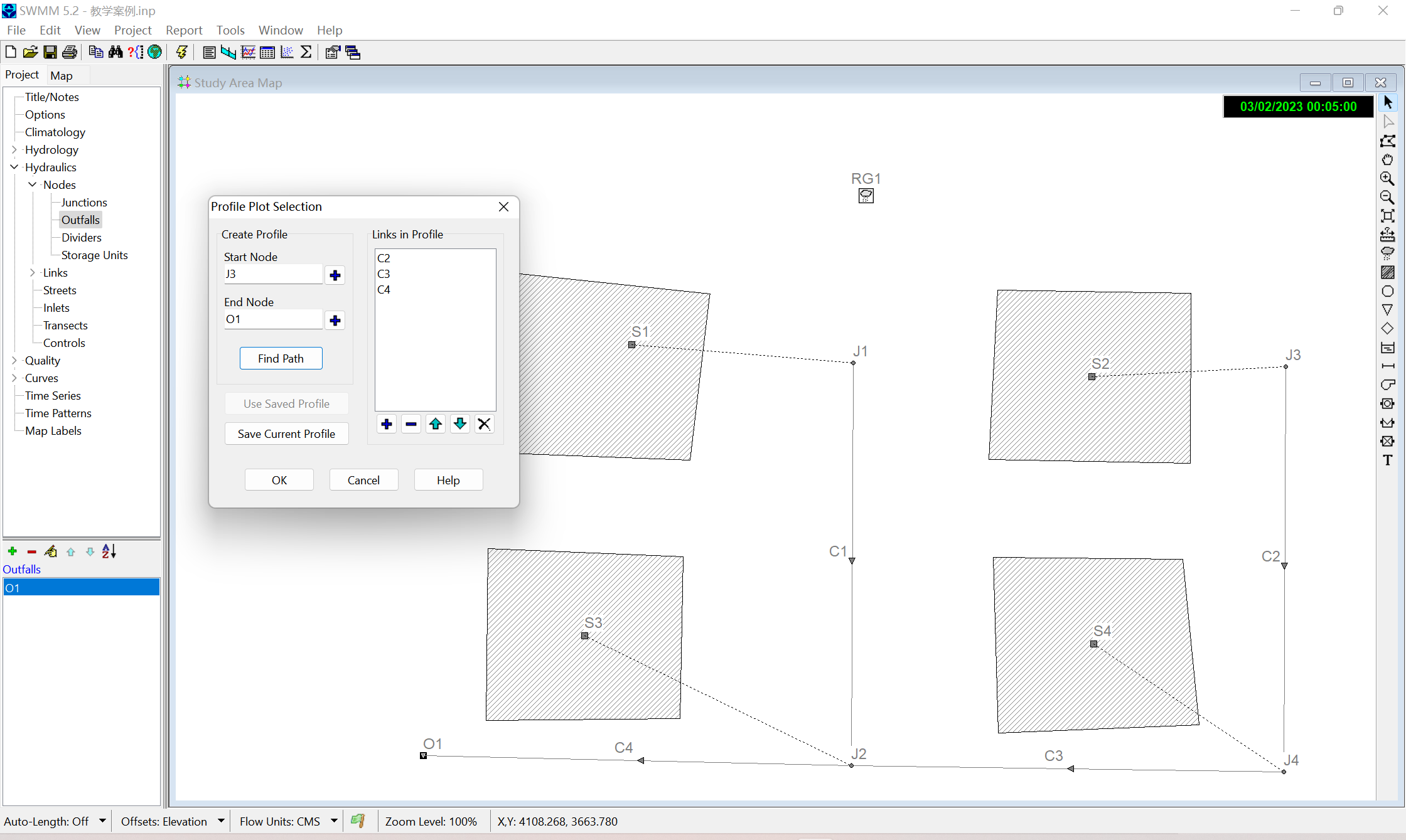1406x840 pixels.
Task: Click the statistics sigma icon
Action: point(306,52)
